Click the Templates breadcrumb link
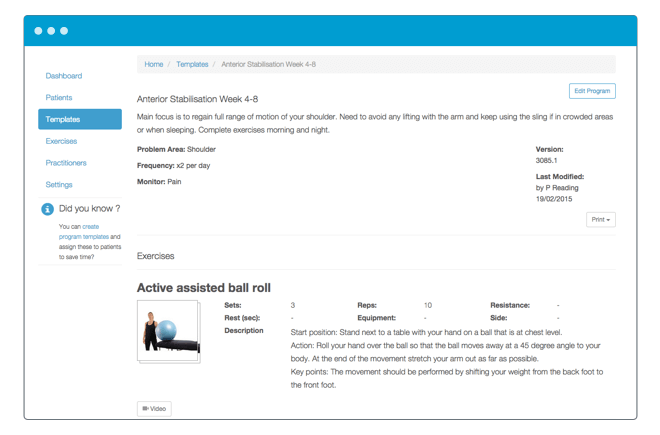This screenshot has width=660, height=435. [192, 64]
